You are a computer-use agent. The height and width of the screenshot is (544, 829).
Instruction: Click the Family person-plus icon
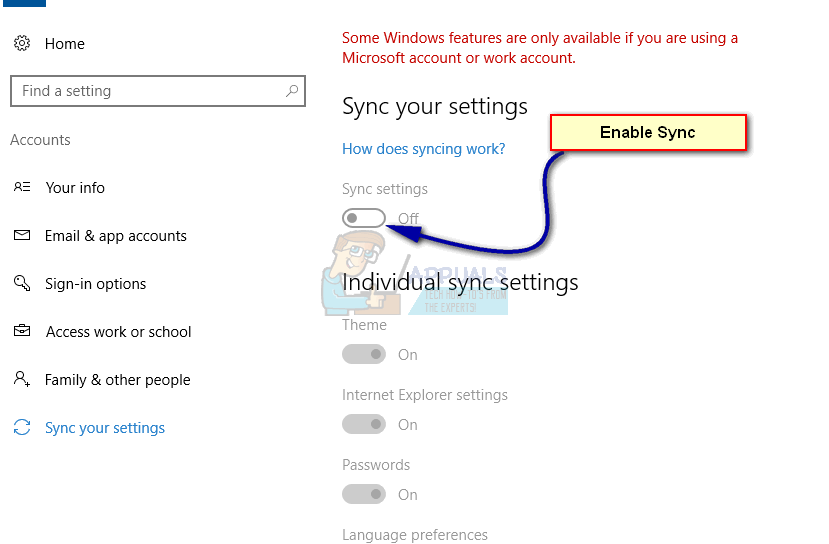pos(22,379)
